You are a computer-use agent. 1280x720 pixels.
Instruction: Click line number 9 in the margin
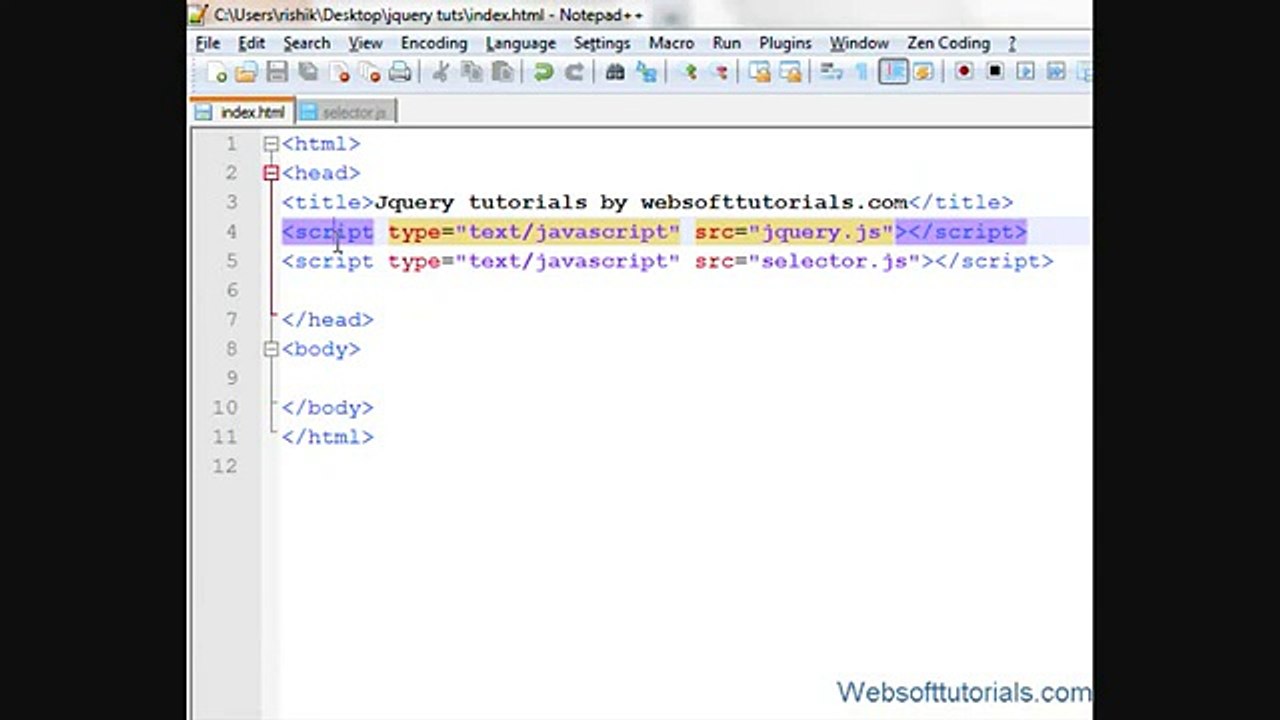tap(231, 378)
